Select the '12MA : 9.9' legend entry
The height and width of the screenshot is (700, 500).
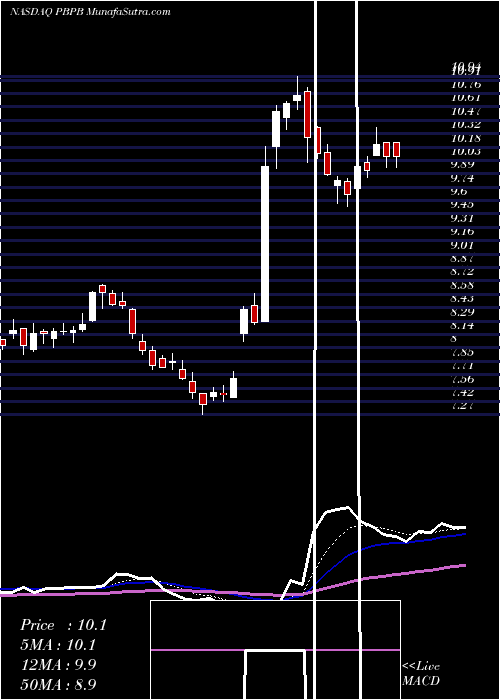pyautogui.click(x=58, y=665)
